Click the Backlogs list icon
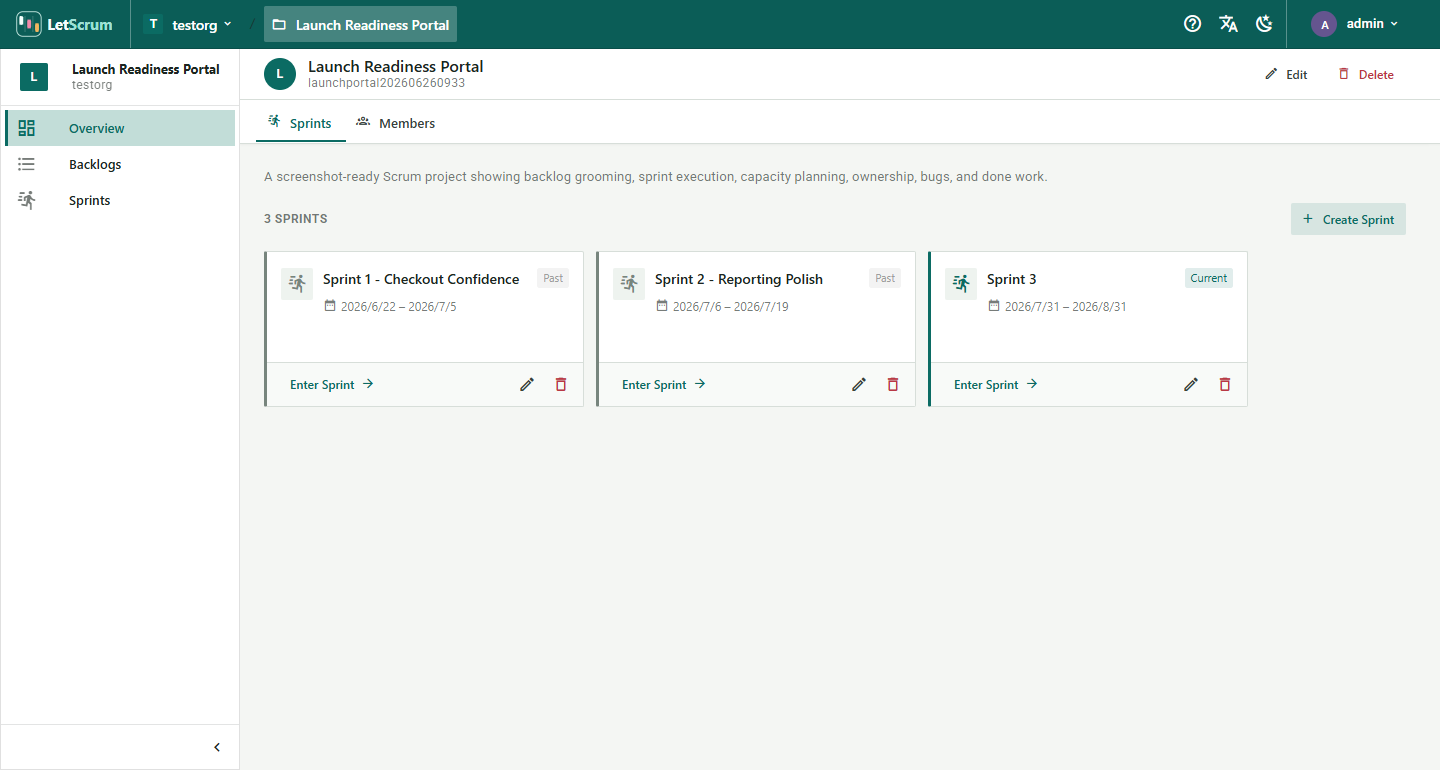The height and width of the screenshot is (770, 1440). pos(27,164)
